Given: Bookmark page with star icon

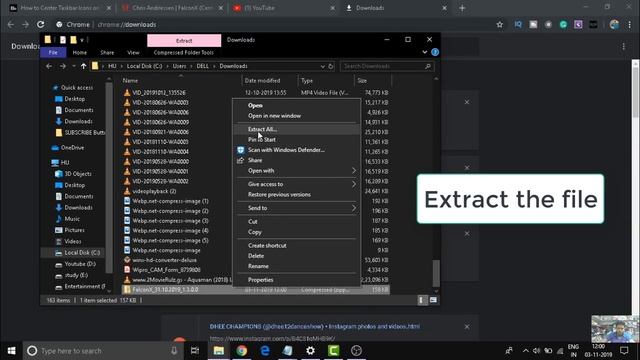Looking at the screenshot, I should click(x=500, y=24).
